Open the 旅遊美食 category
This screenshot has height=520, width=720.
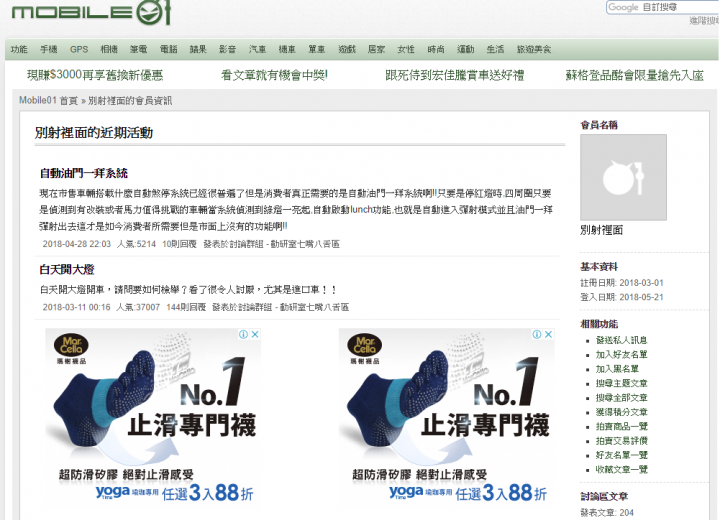[534, 49]
